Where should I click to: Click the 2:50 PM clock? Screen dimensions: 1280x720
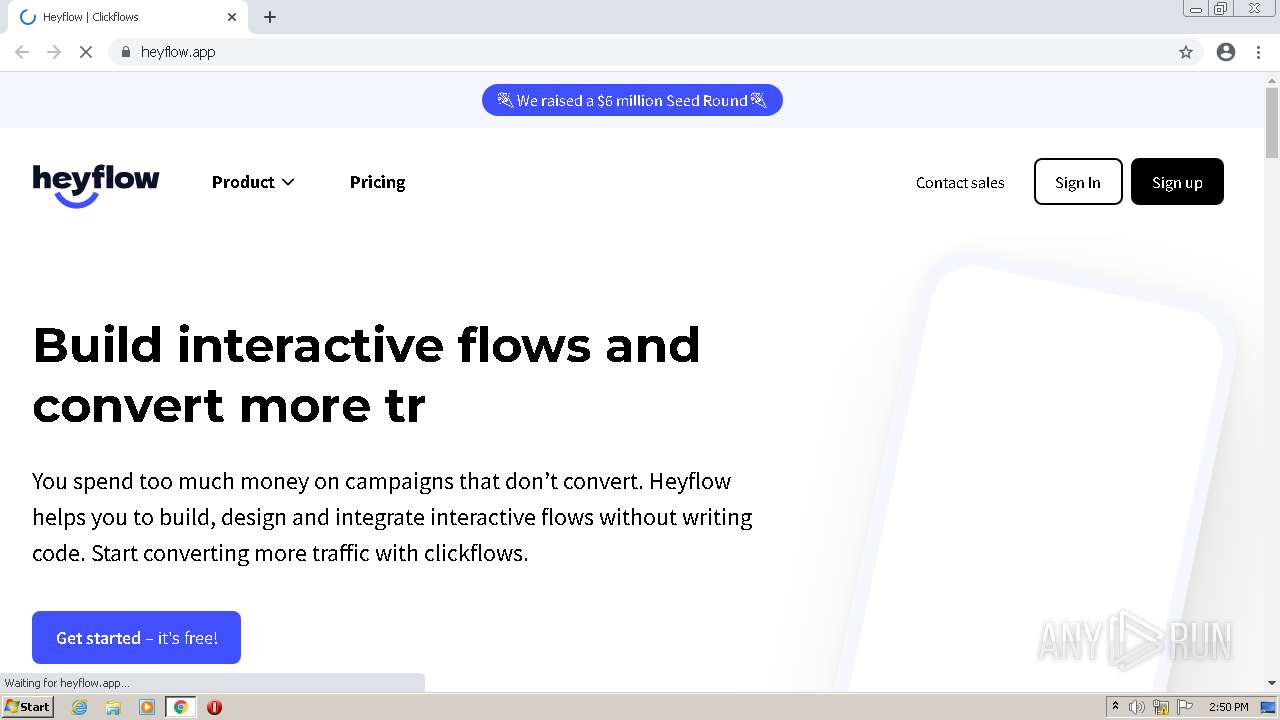pos(1228,707)
